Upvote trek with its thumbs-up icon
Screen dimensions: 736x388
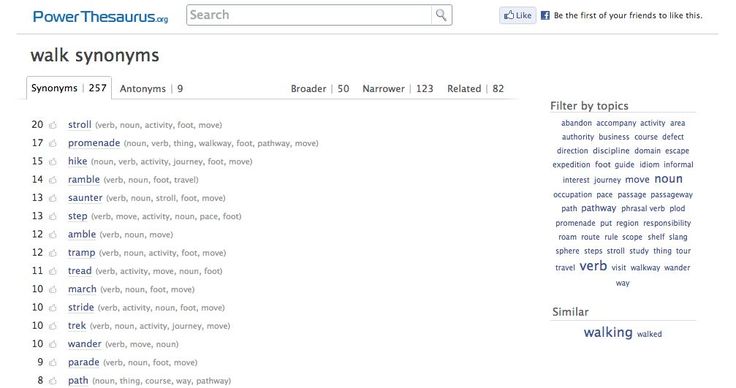[x=53, y=327]
